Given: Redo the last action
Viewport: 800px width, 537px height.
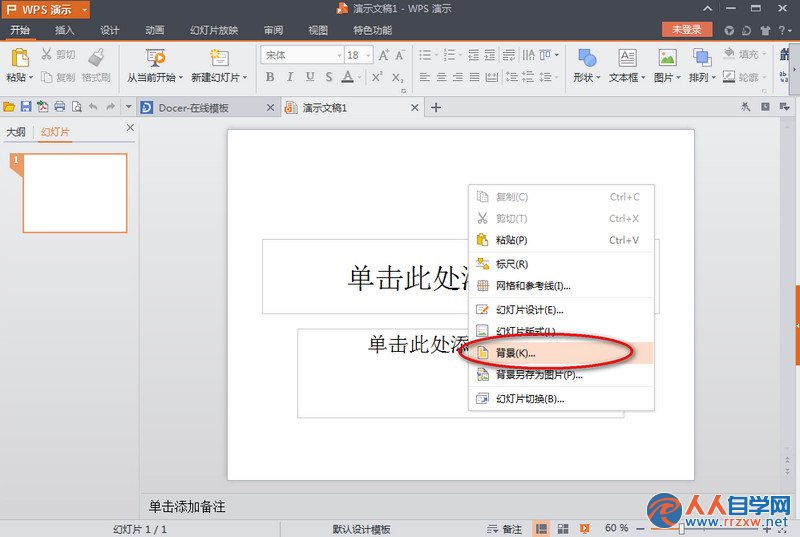Looking at the screenshot, I should 110,107.
